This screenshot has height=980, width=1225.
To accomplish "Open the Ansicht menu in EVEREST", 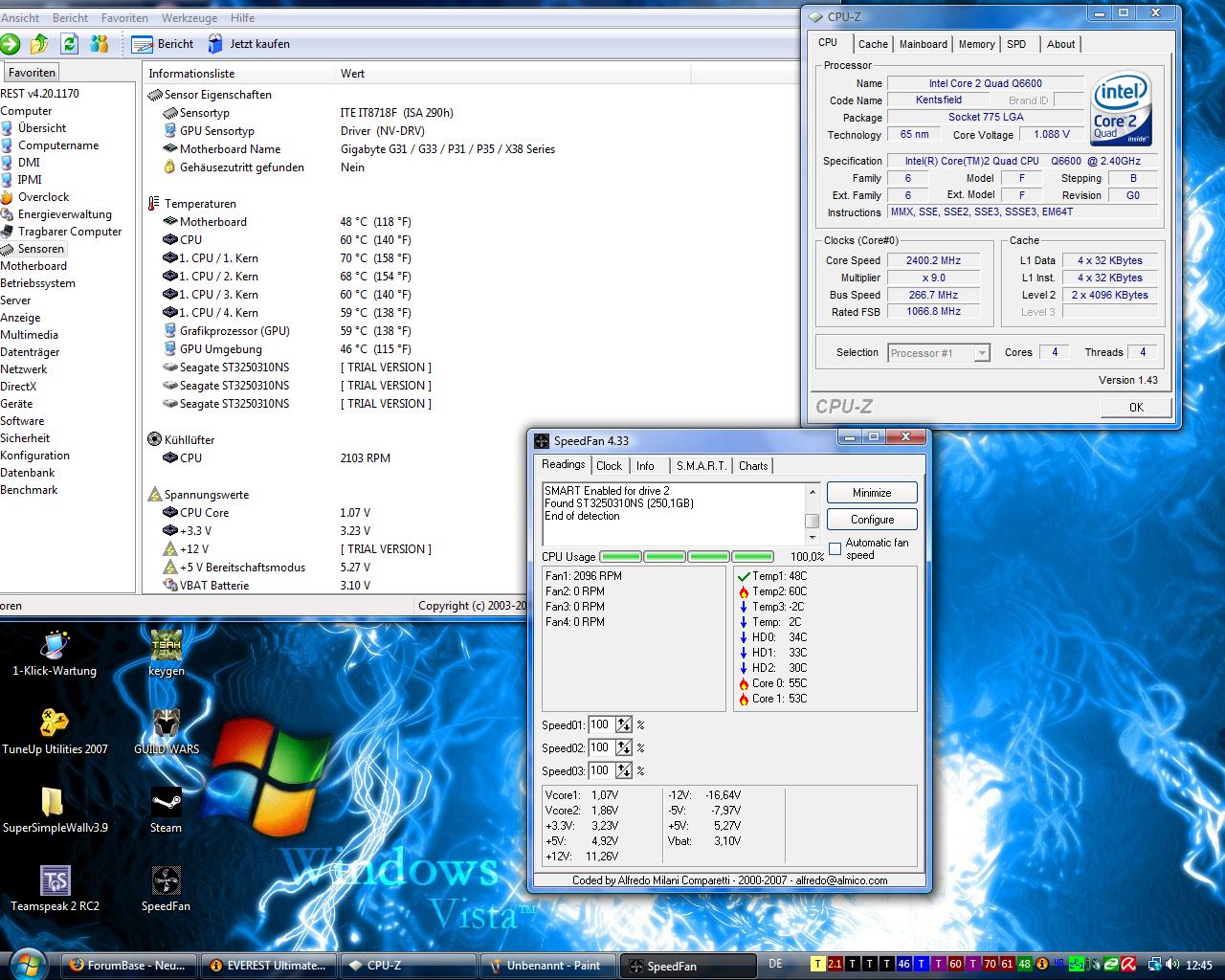I will tap(20, 17).
